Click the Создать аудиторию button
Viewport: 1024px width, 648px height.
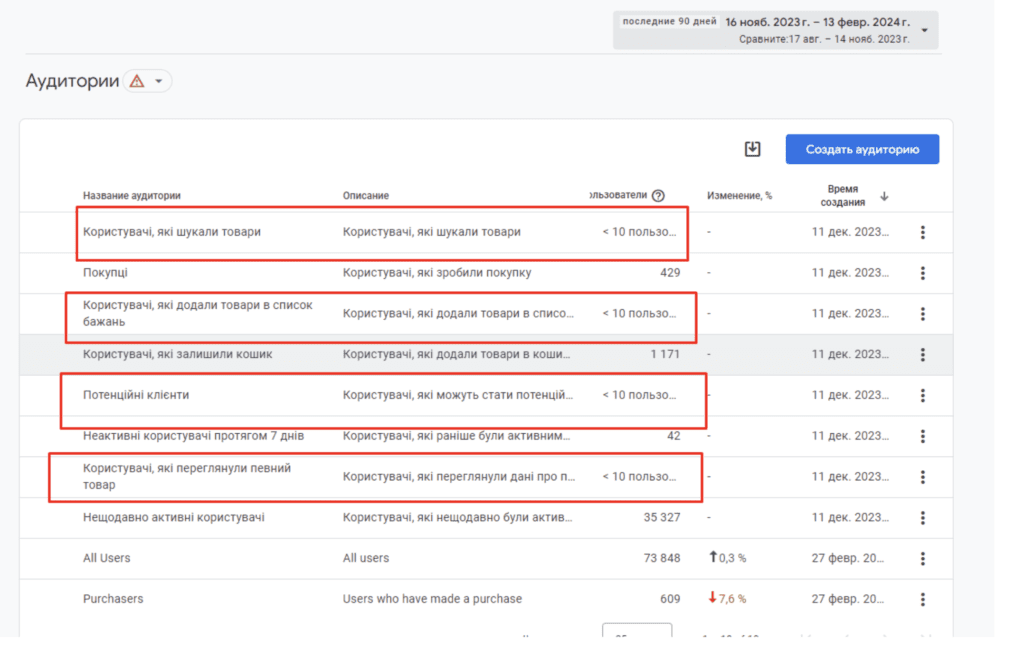(862, 149)
